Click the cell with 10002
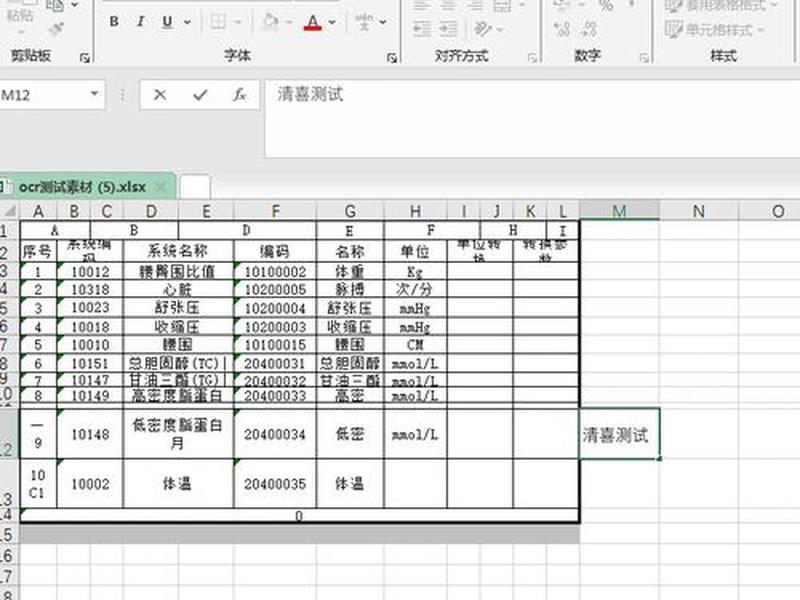 [x=90, y=484]
